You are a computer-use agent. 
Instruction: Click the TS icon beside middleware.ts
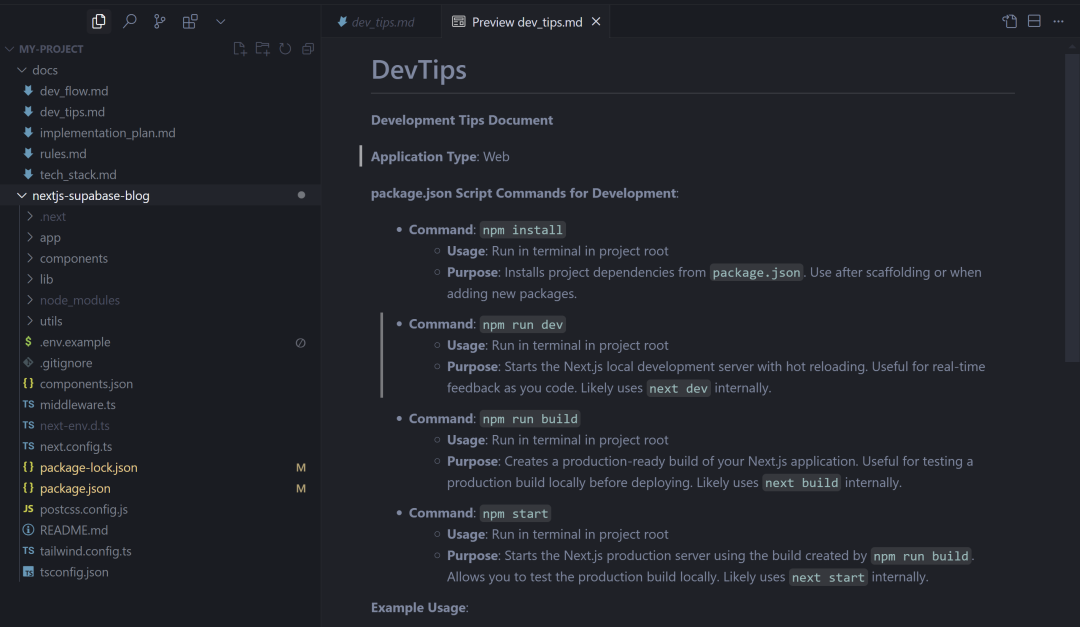(28, 404)
